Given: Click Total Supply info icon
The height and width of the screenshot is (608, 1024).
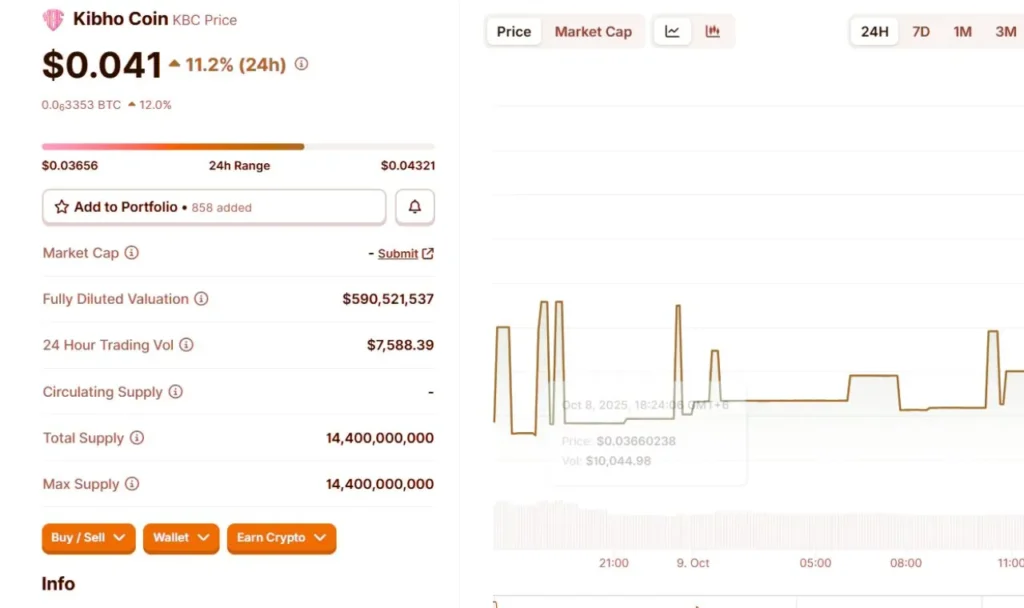Looking at the screenshot, I should (x=137, y=438).
